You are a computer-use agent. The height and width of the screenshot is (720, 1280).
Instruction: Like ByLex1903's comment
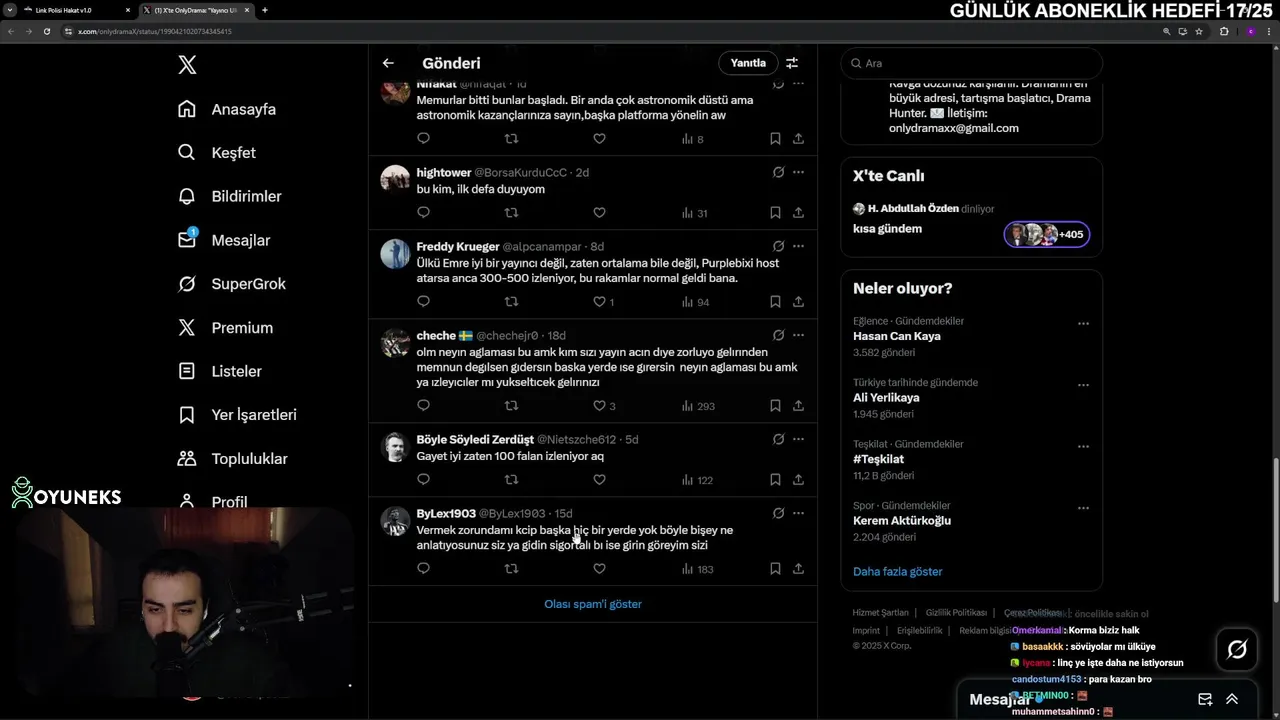599,568
